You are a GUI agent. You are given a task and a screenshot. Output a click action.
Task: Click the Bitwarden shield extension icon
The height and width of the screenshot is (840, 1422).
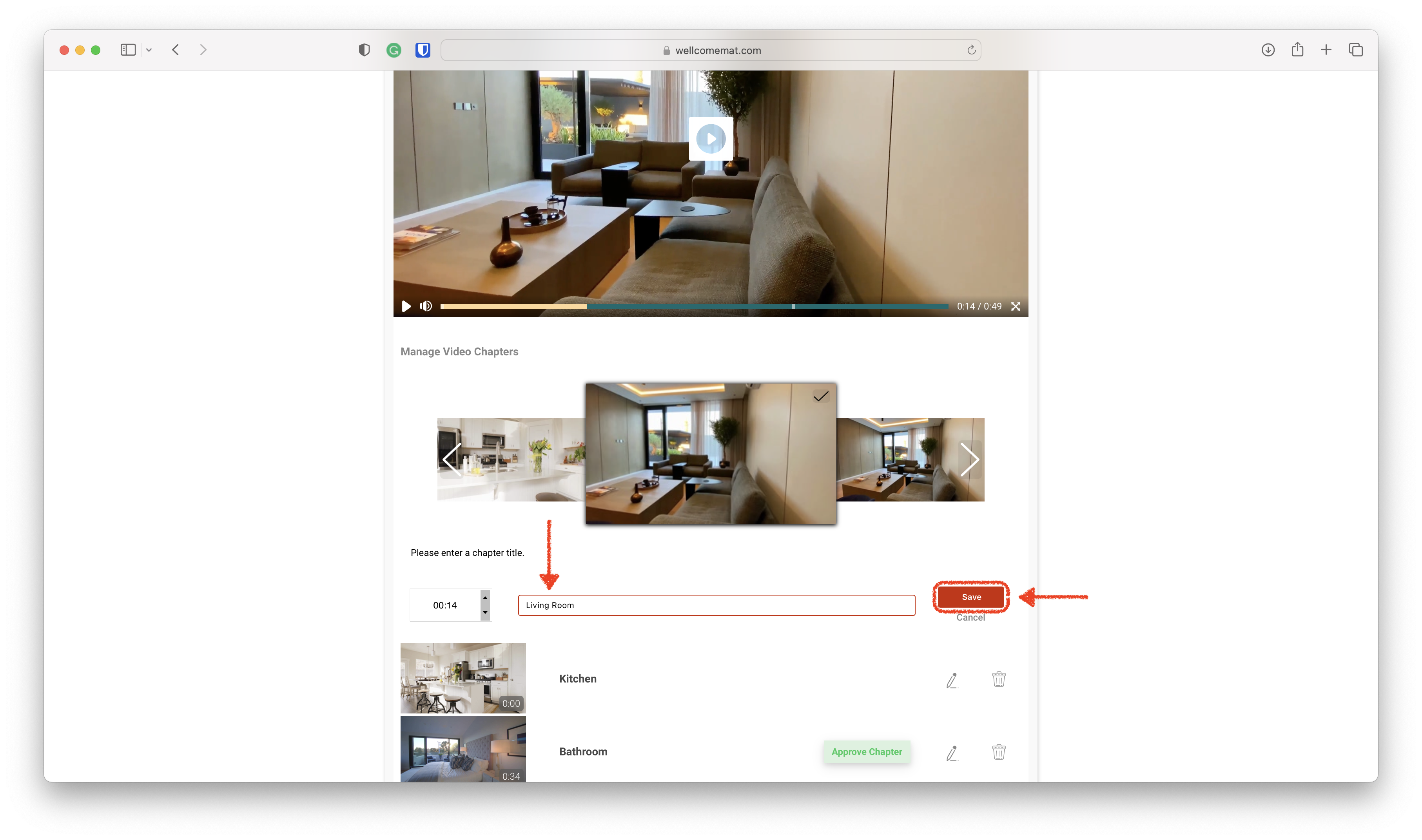[422, 50]
